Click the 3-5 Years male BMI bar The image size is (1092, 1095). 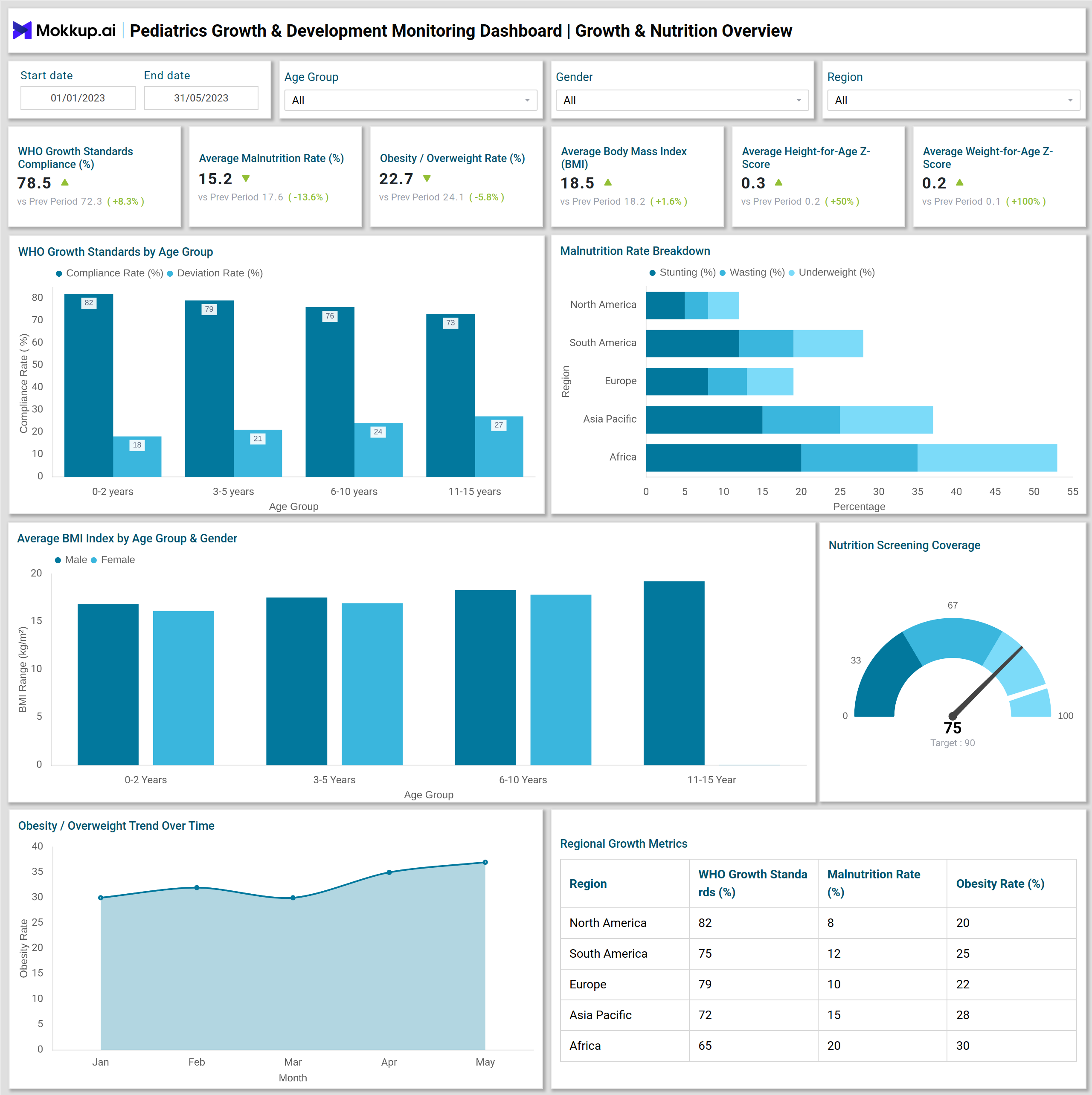(x=296, y=681)
